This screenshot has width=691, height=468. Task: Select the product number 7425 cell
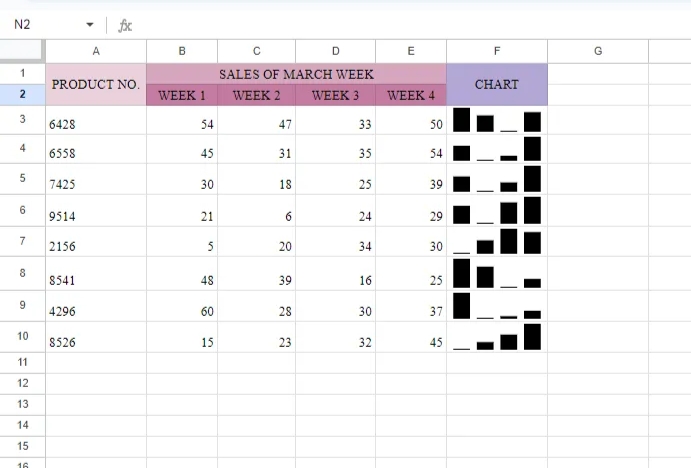pyautogui.click(x=96, y=186)
